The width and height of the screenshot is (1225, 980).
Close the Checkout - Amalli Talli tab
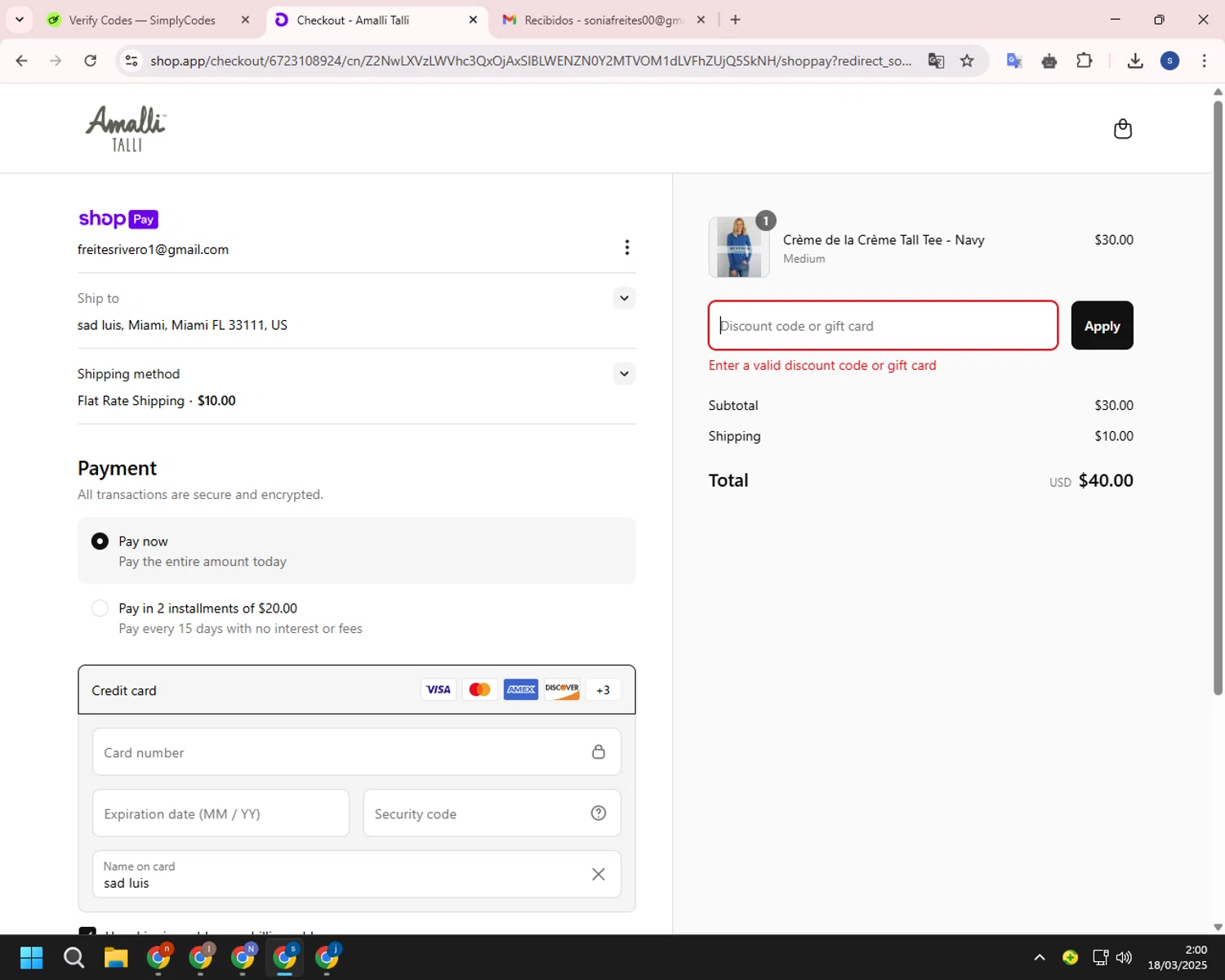(473, 20)
